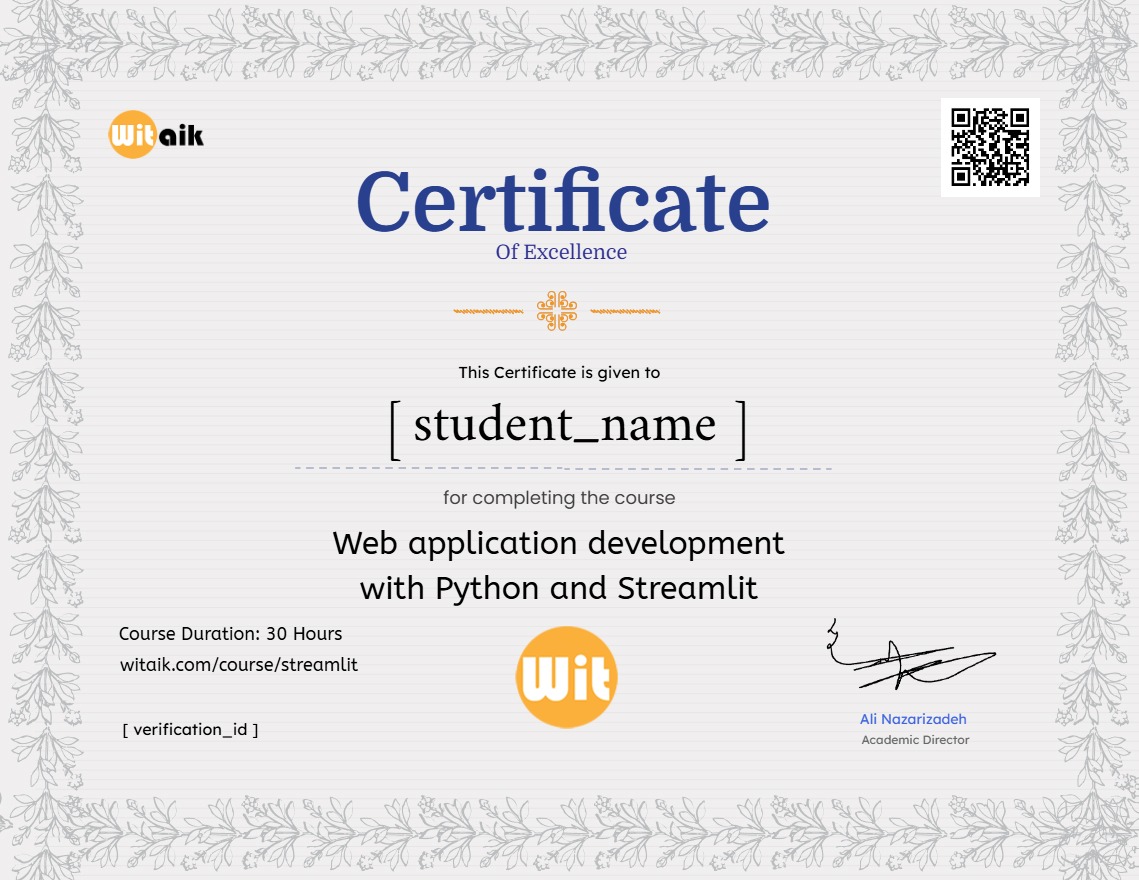Screen dimensions: 1139x880
Task: Click 'Web application development' title line
Action: pos(559,544)
